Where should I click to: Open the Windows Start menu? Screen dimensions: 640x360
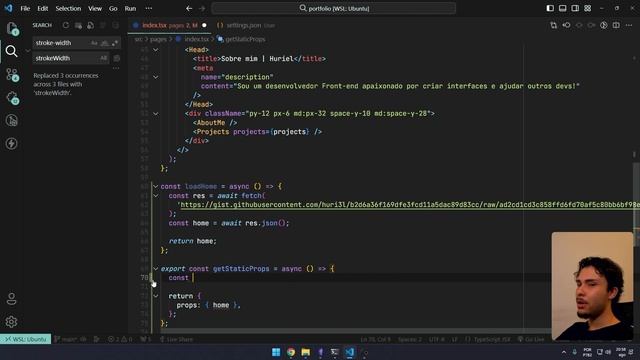(276, 352)
